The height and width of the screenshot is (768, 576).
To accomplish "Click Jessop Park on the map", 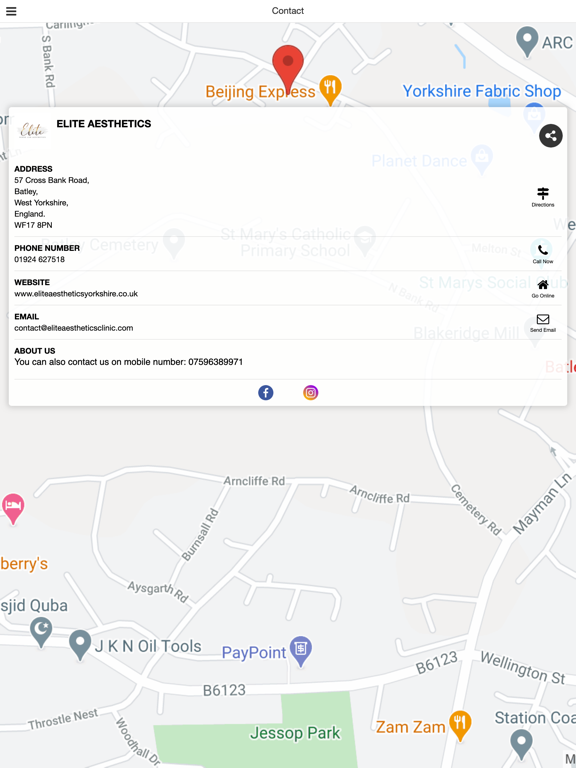I will (x=295, y=733).
